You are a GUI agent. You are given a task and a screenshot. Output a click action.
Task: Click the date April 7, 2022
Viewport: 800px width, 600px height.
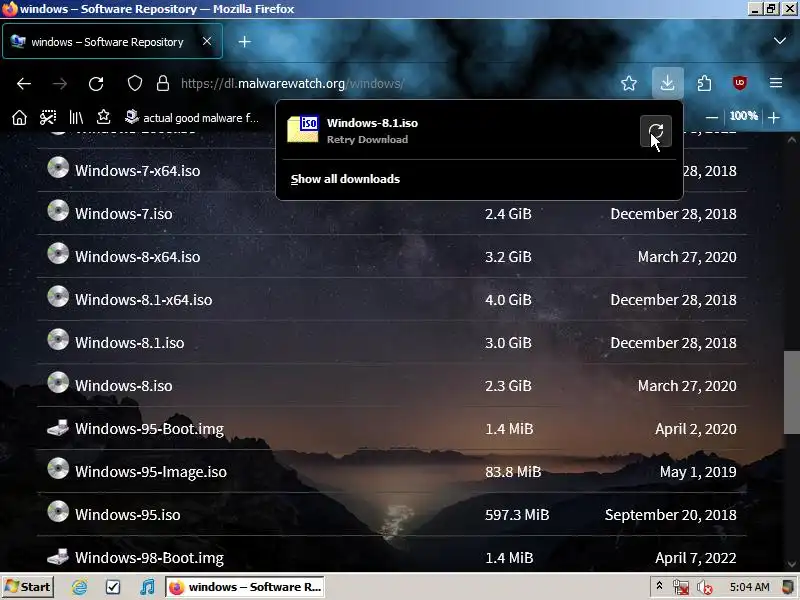[695, 558]
